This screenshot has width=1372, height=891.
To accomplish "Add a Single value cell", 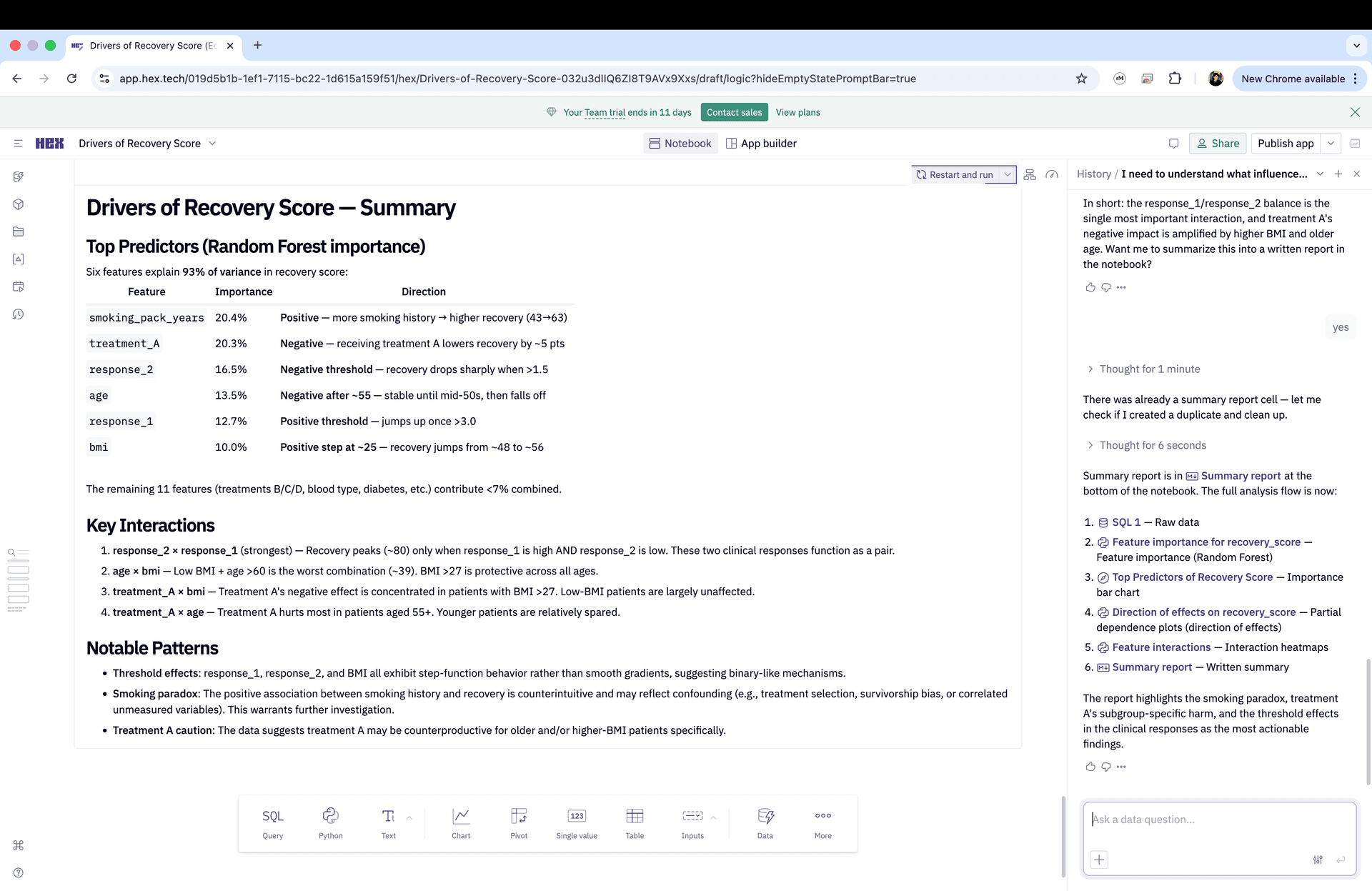I will click(x=577, y=823).
